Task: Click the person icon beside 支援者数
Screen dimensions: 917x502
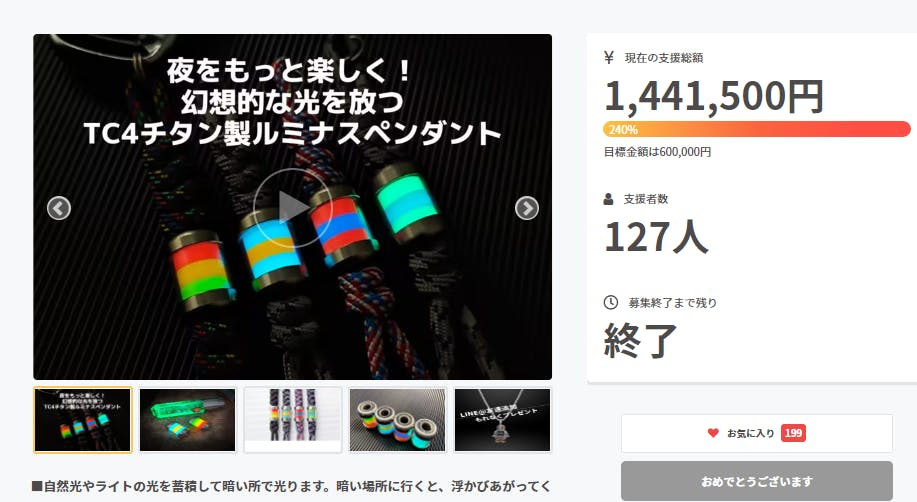Action: coord(608,199)
